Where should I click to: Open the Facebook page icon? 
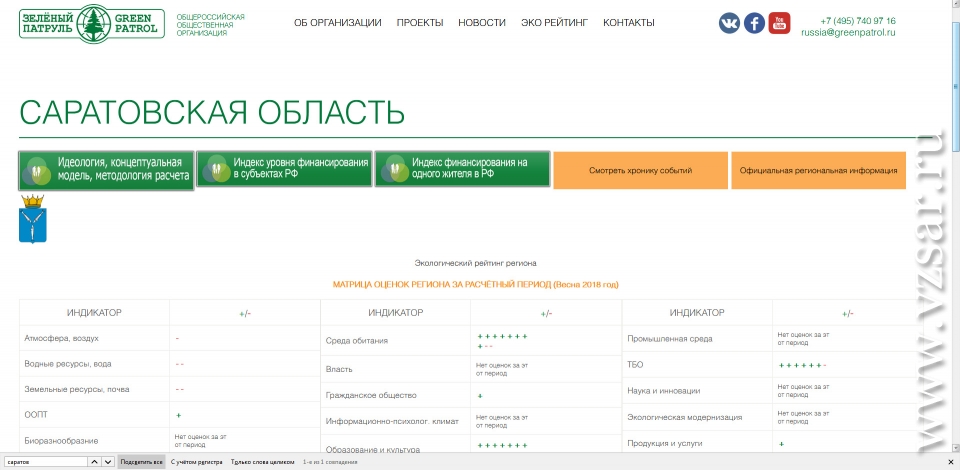point(754,23)
